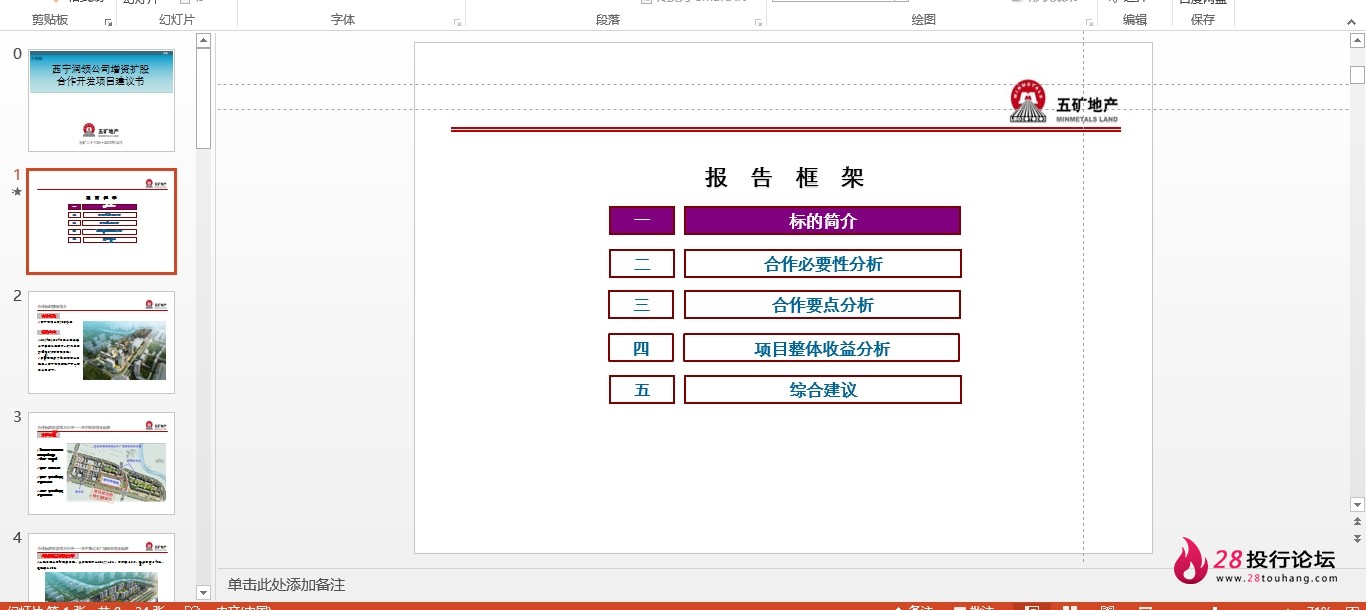Click the 合作要点分析 box
The image size is (1366, 610).
pos(822,305)
